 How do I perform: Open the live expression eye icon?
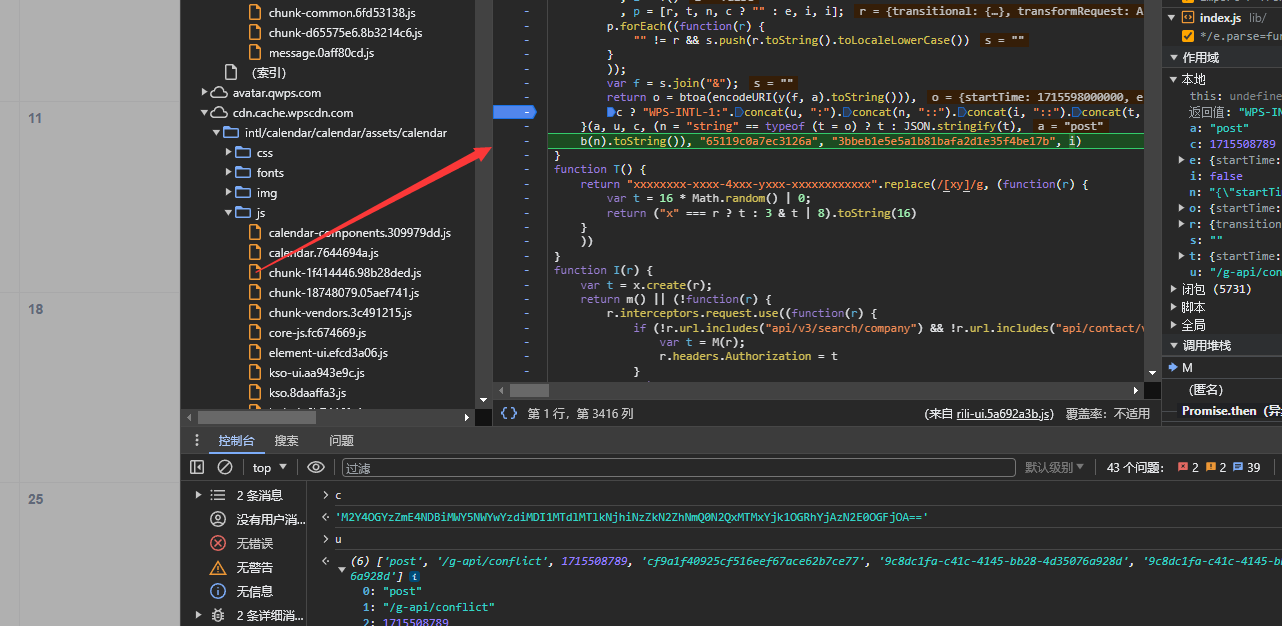316,467
